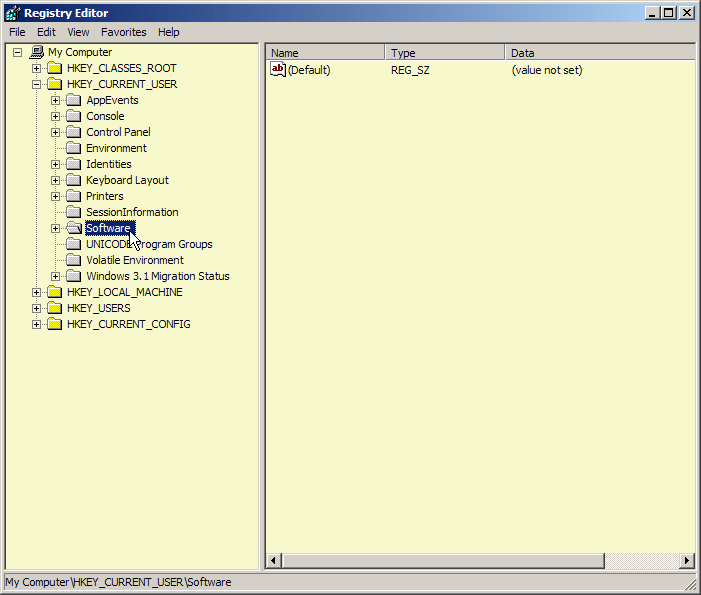Expand the Console key
701x595 pixels.
55,116
